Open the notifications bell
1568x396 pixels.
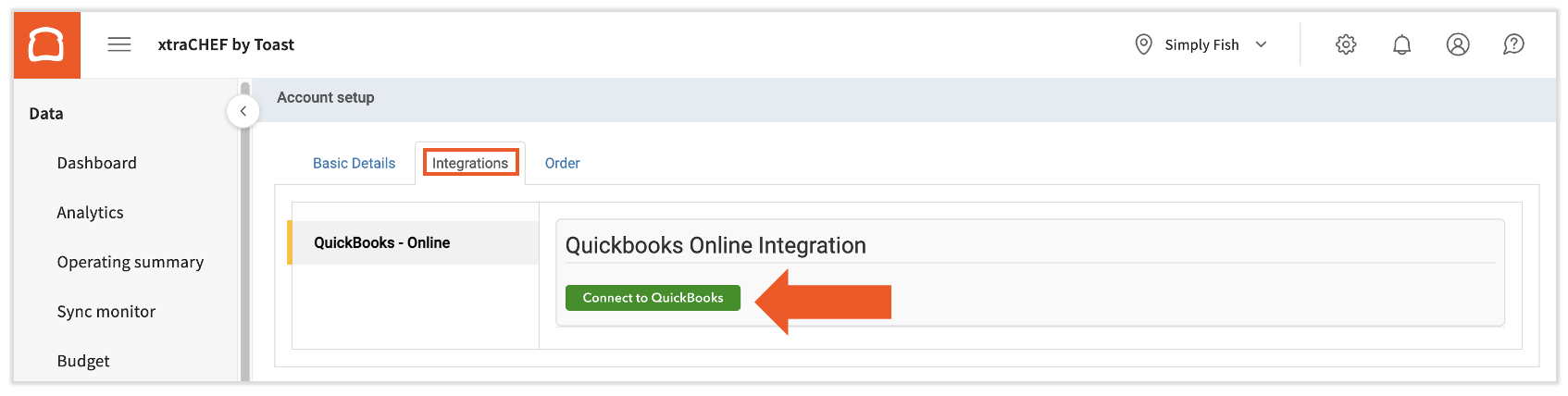(x=1401, y=44)
